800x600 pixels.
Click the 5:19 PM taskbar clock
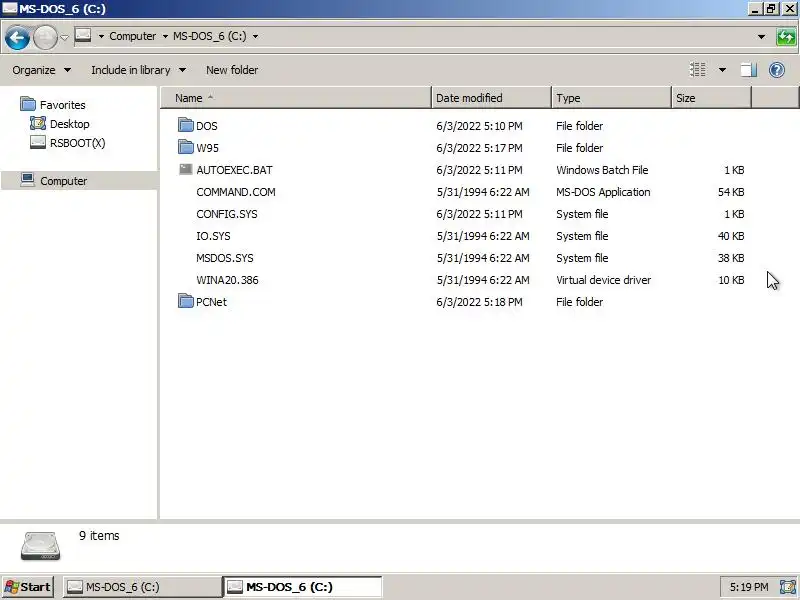(x=748, y=587)
